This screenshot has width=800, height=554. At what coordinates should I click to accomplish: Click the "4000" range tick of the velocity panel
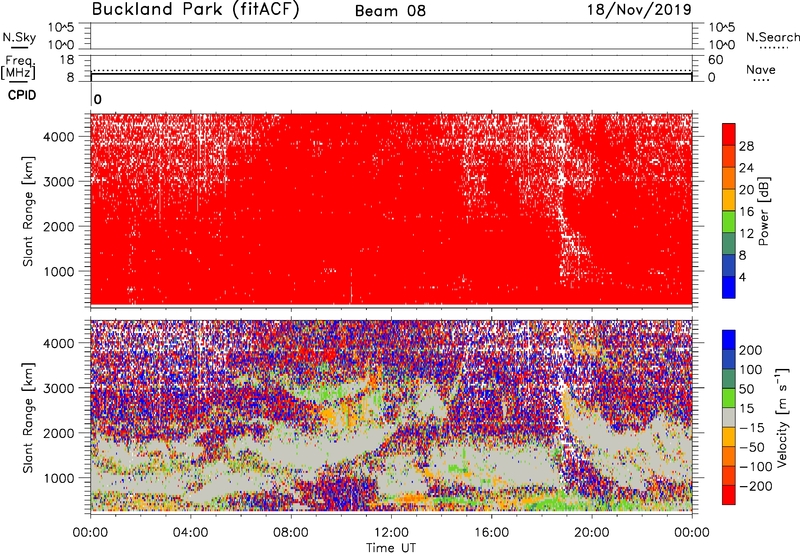click(59, 343)
